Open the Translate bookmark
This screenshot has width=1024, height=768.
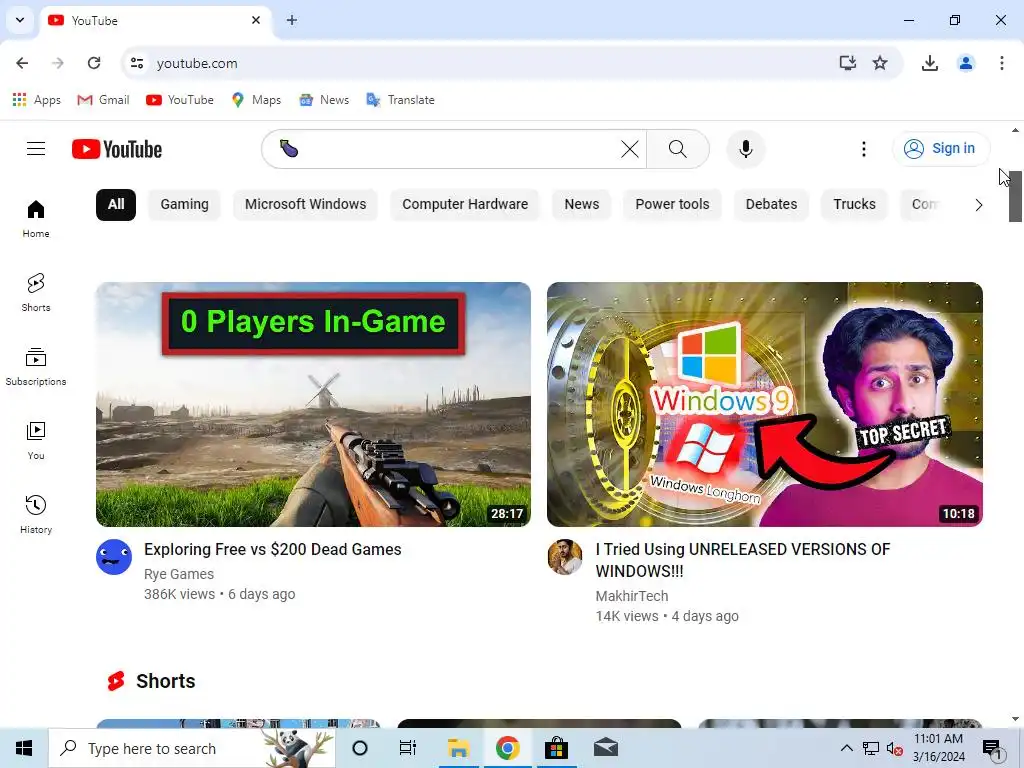[400, 100]
